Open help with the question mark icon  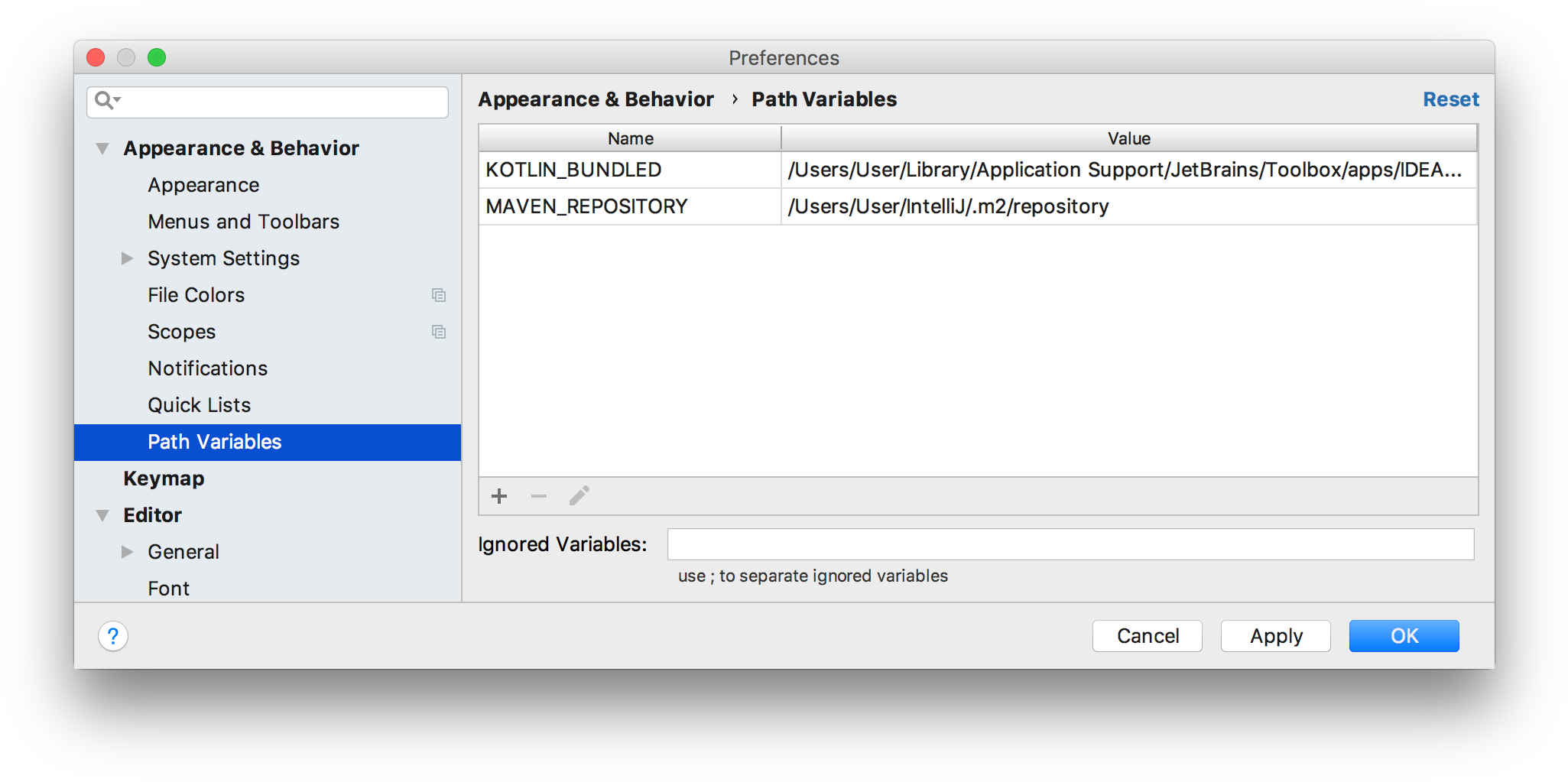pos(113,635)
